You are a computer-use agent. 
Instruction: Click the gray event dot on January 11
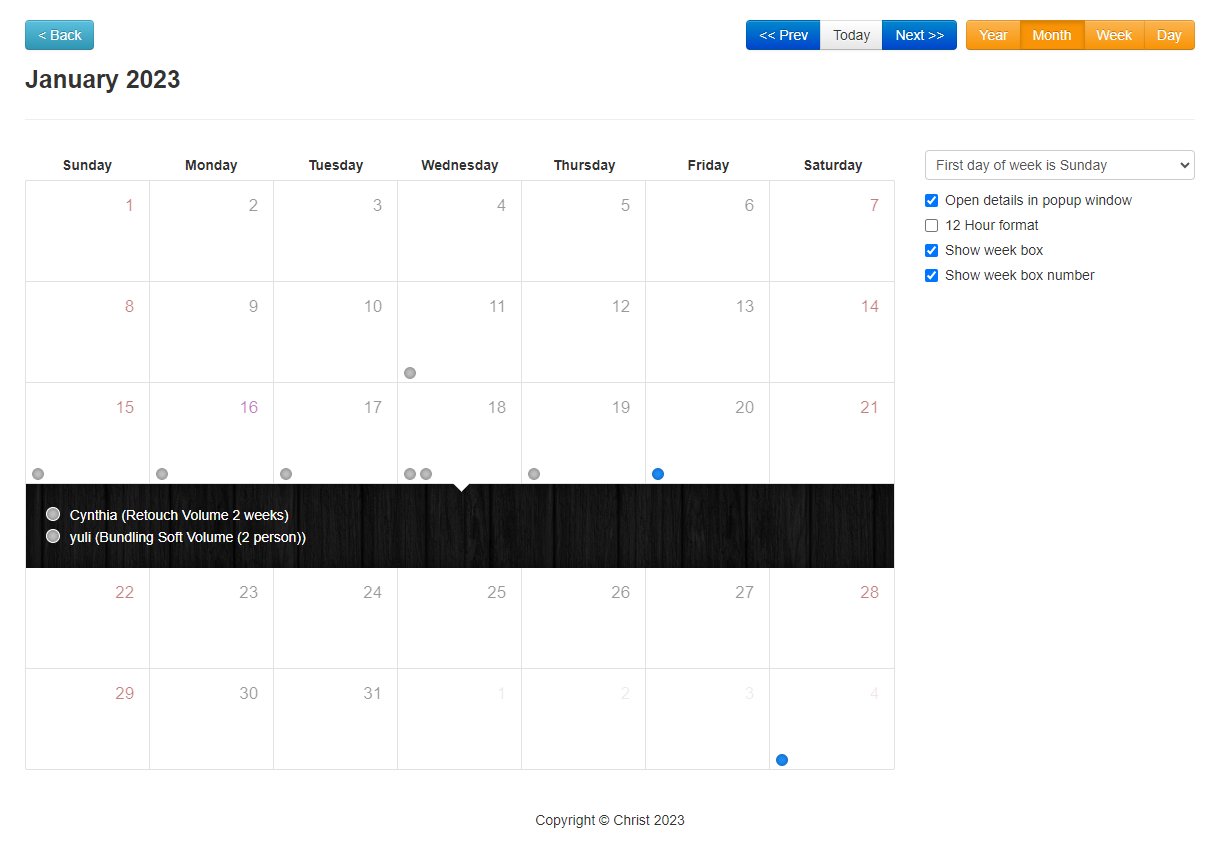[x=410, y=373]
